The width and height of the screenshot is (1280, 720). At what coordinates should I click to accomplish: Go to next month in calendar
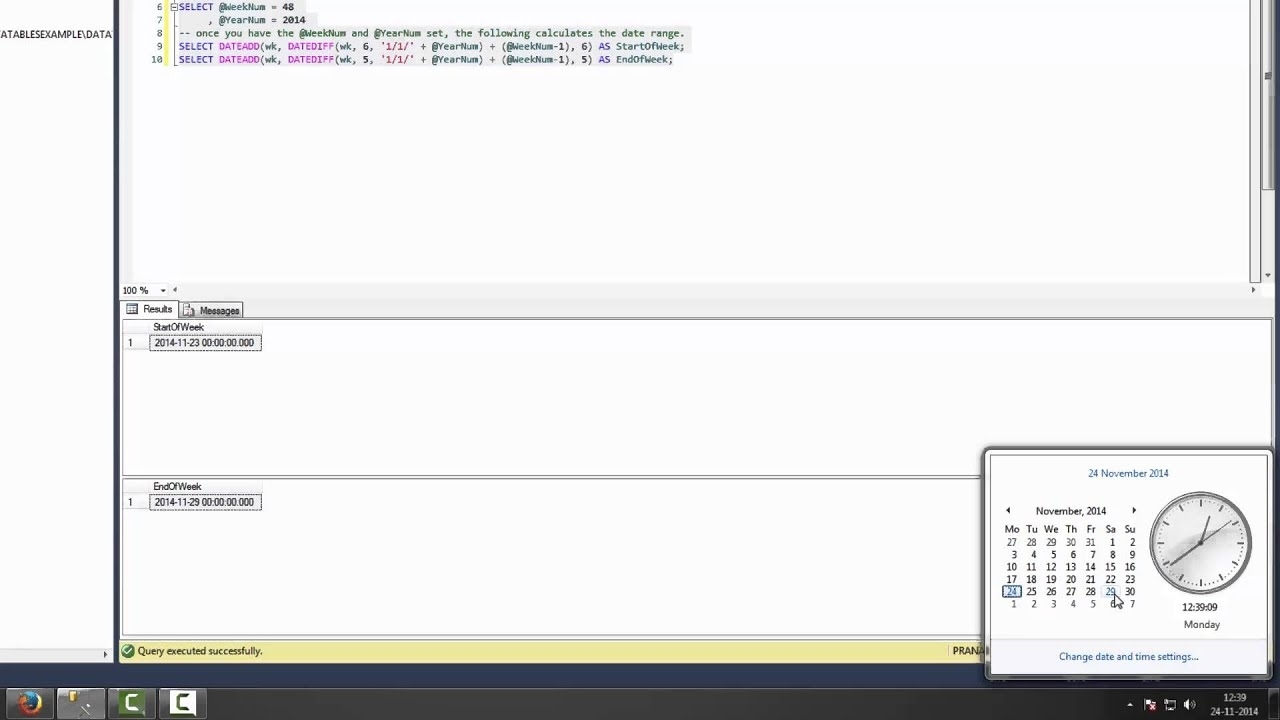(1134, 511)
